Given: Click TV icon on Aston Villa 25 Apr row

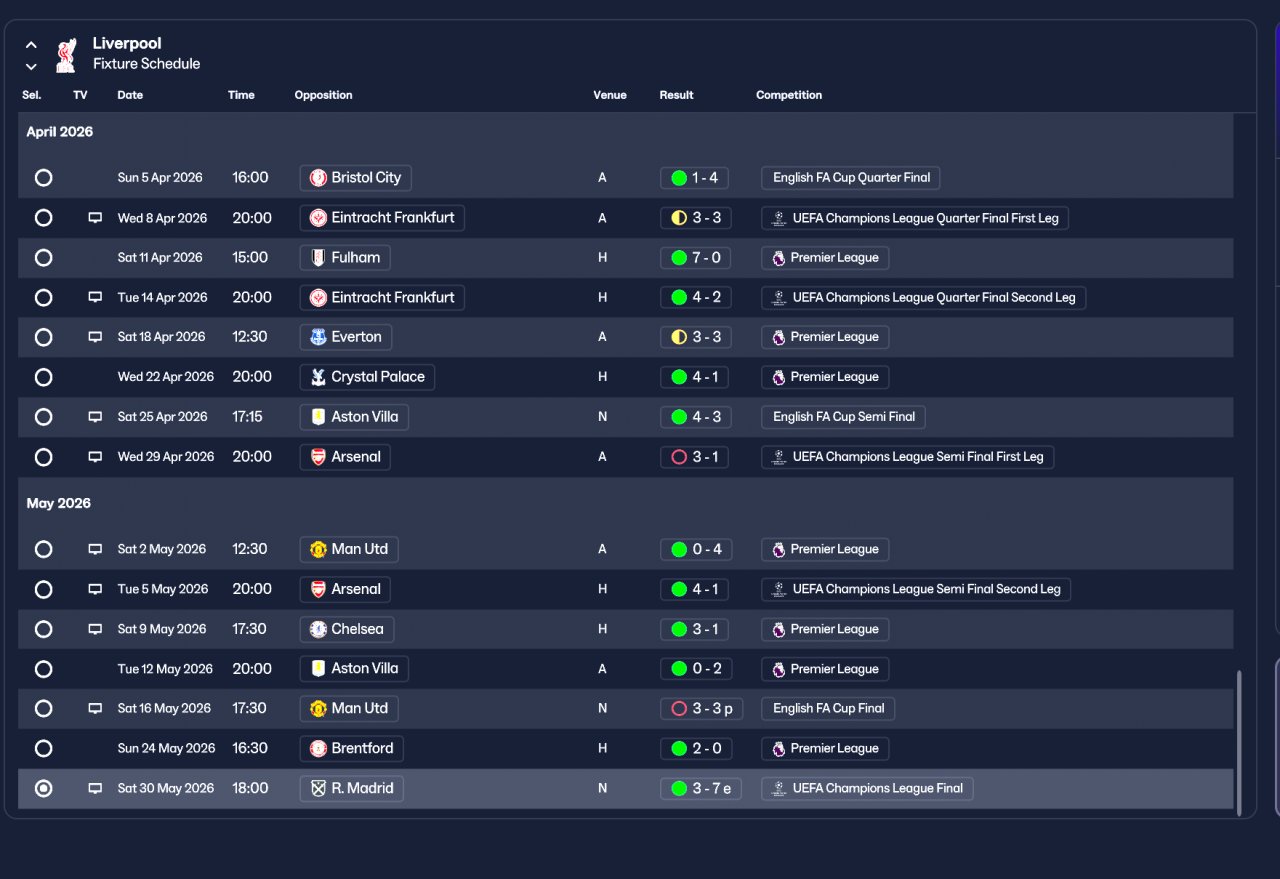Looking at the screenshot, I should pos(95,417).
